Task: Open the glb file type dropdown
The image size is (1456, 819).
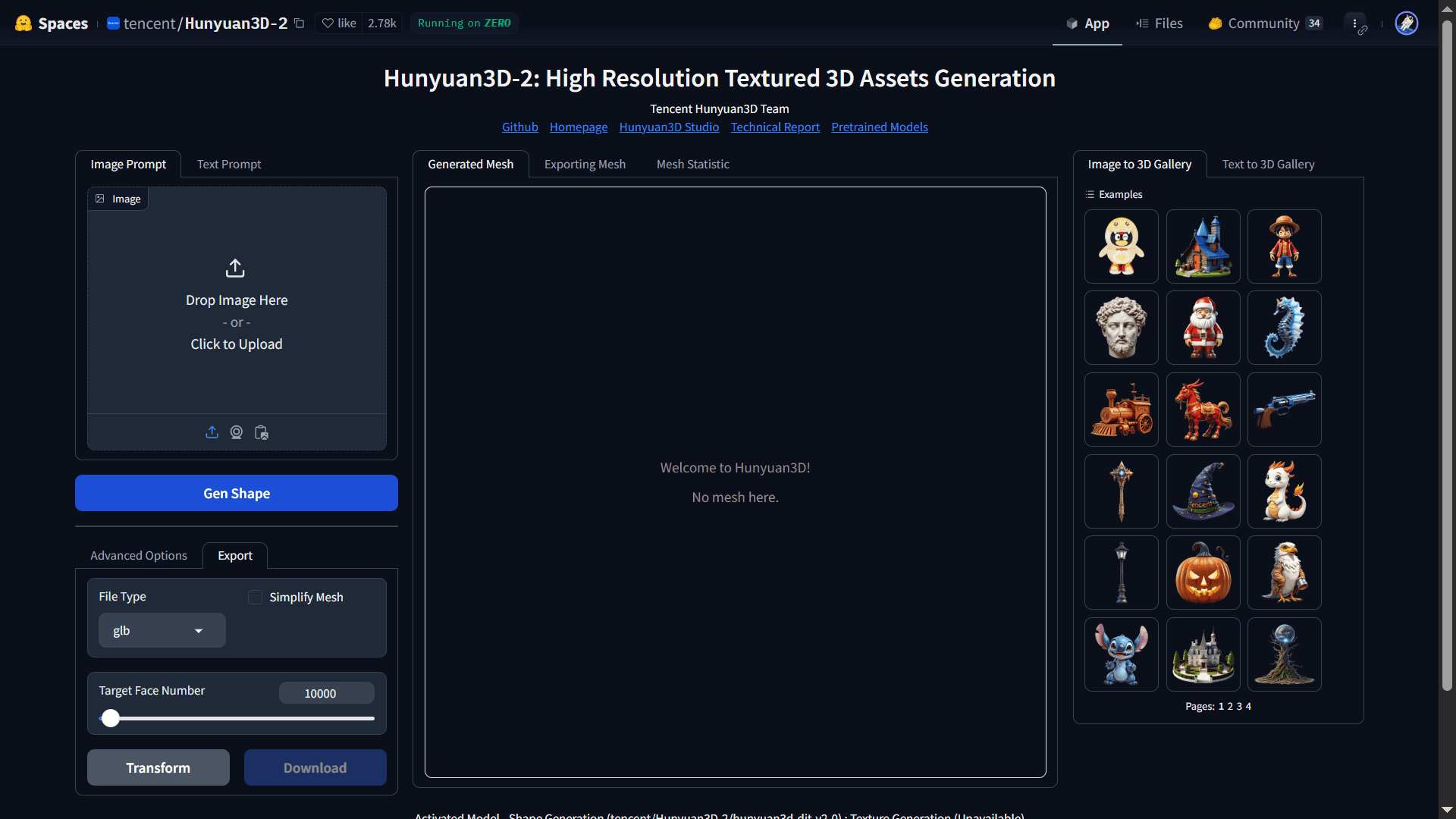Action: pyautogui.click(x=161, y=630)
